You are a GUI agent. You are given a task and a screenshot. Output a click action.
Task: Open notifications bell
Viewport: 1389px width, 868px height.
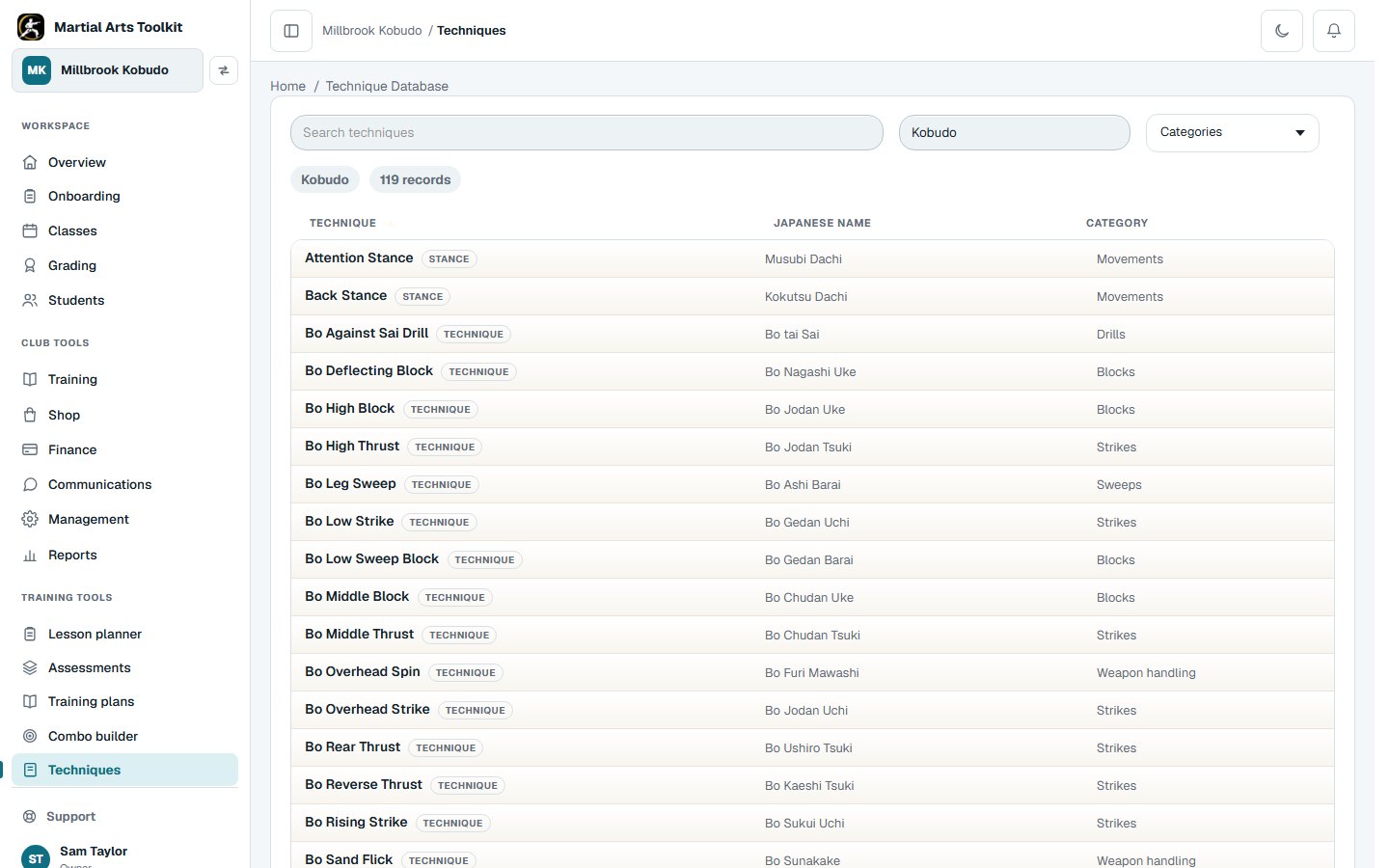point(1334,31)
